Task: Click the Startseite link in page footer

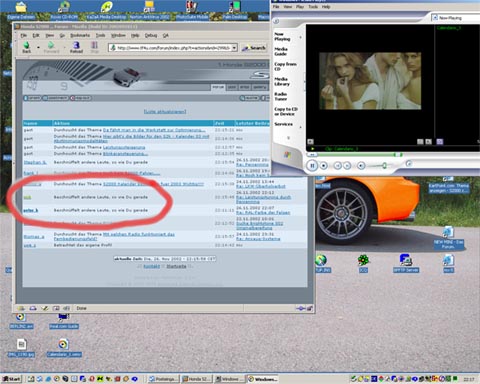Action: pyautogui.click(x=176, y=266)
